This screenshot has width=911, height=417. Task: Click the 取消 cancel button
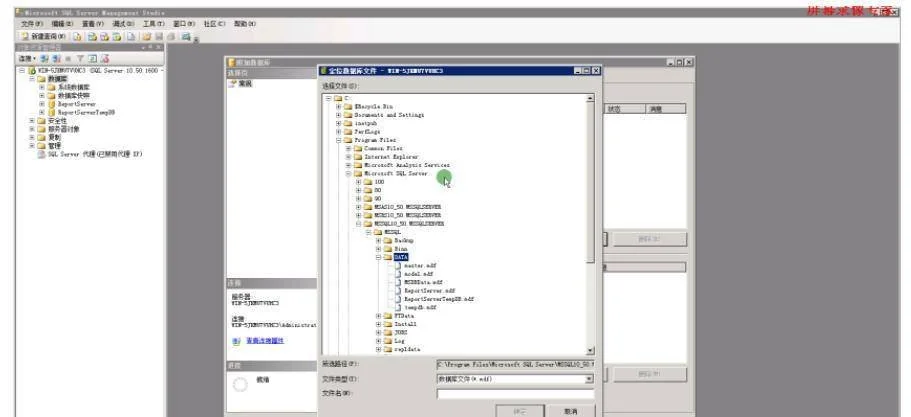point(571,410)
